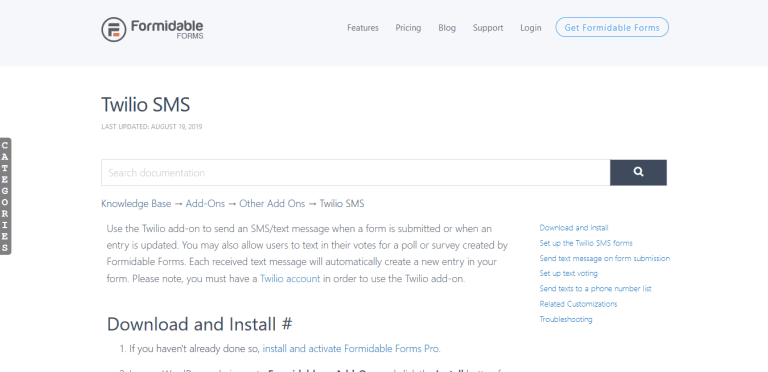Click the Twilio SMS breadcrumb text

[x=342, y=204]
